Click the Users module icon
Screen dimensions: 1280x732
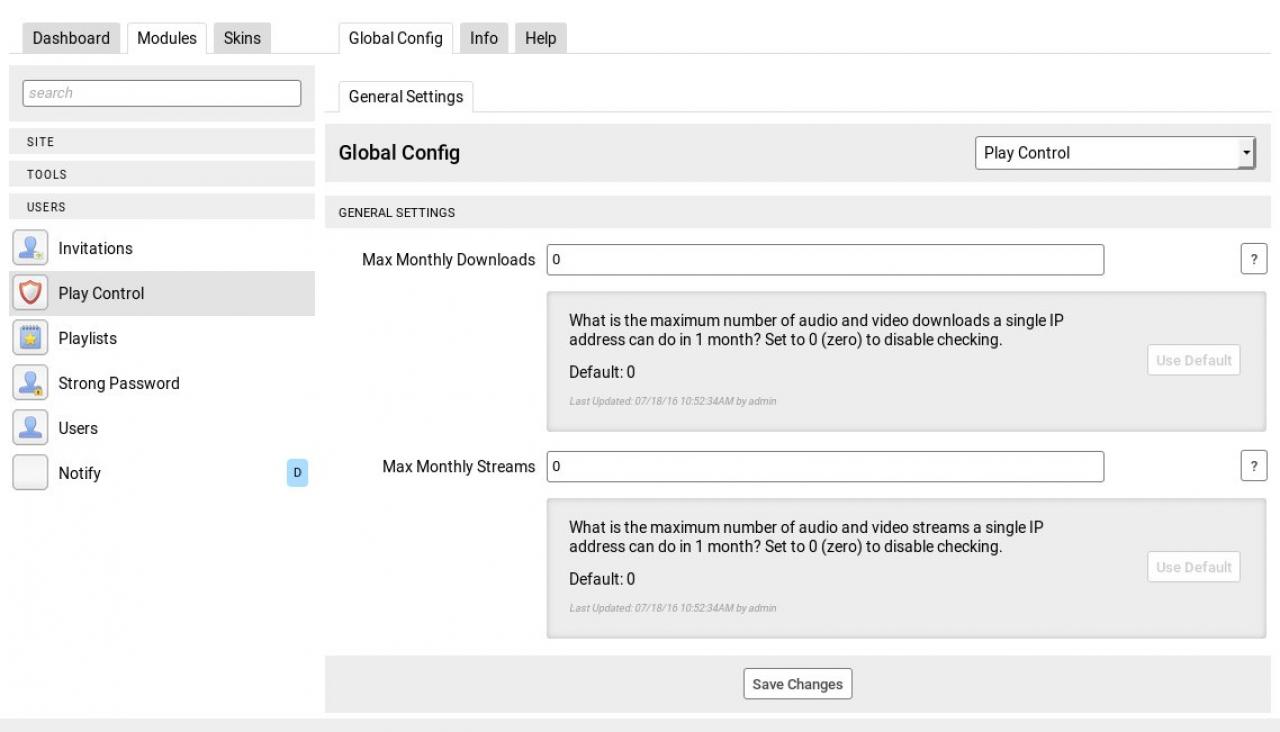30,428
